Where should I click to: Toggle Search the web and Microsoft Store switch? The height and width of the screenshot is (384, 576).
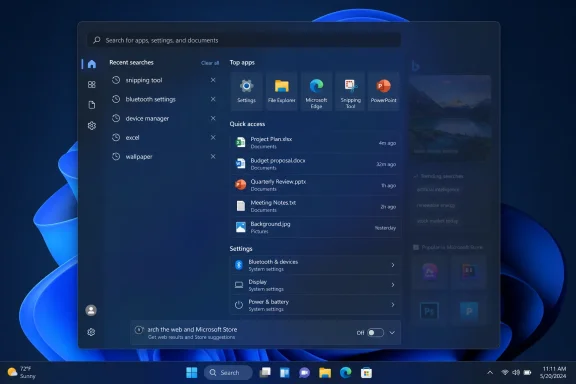pos(375,333)
